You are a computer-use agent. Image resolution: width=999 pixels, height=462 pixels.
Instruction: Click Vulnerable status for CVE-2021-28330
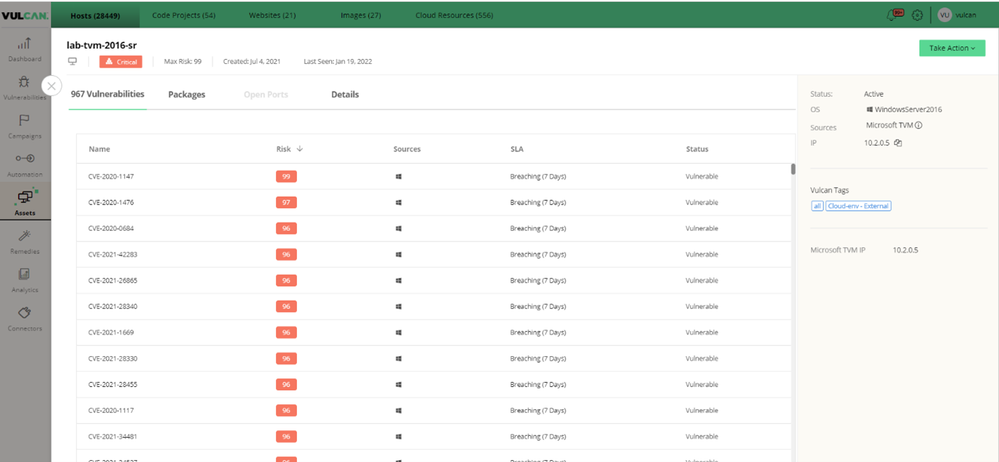[x=701, y=358]
